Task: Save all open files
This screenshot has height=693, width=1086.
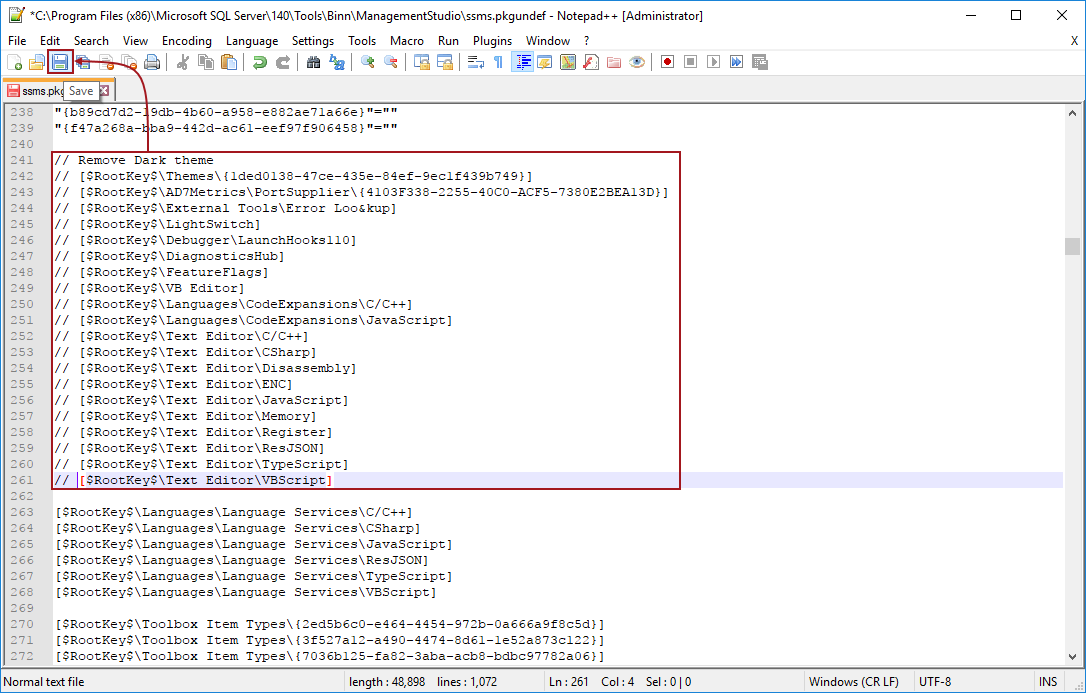Action: point(84,62)
